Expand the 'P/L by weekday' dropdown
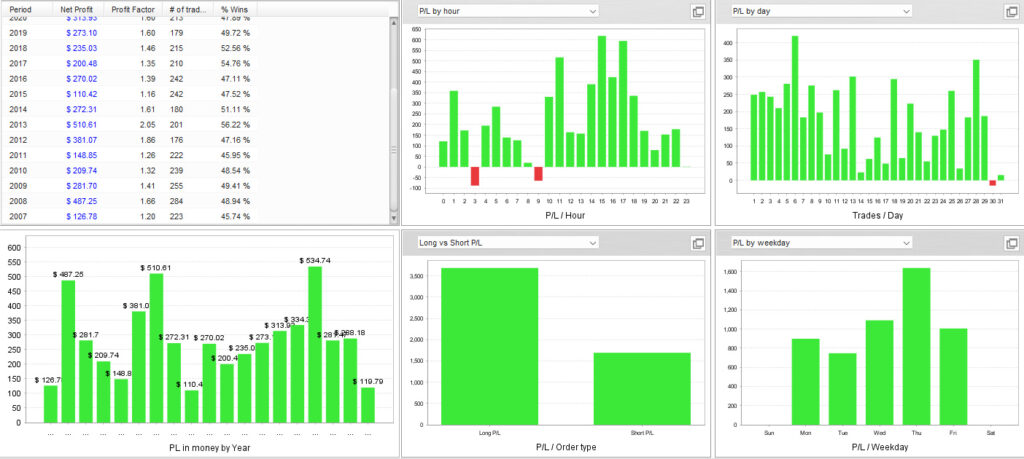This screenshot has width=1024, height=459. click(820, 242)
